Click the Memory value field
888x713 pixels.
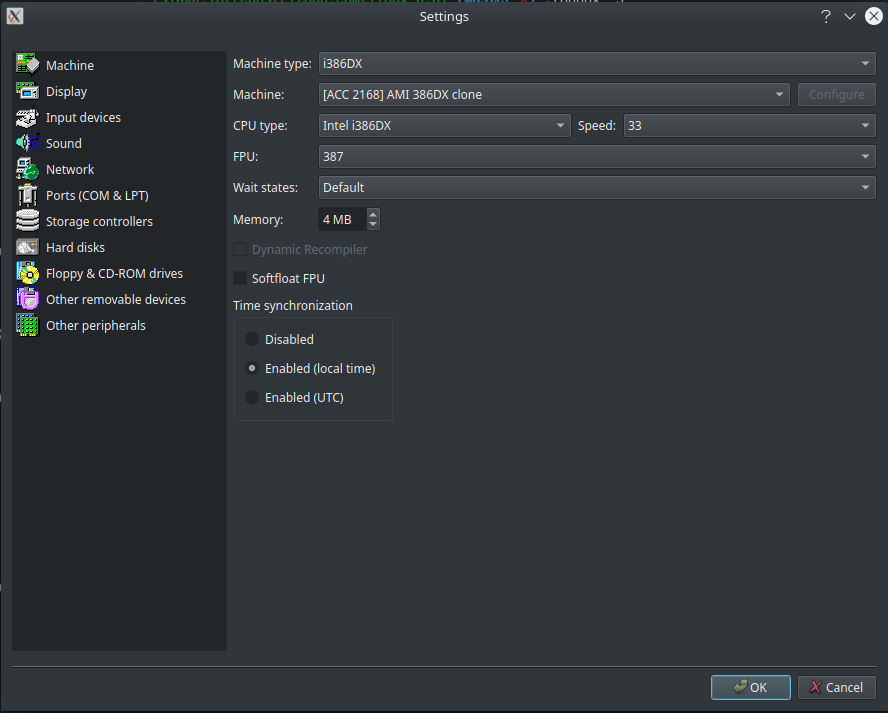(343, 219)
